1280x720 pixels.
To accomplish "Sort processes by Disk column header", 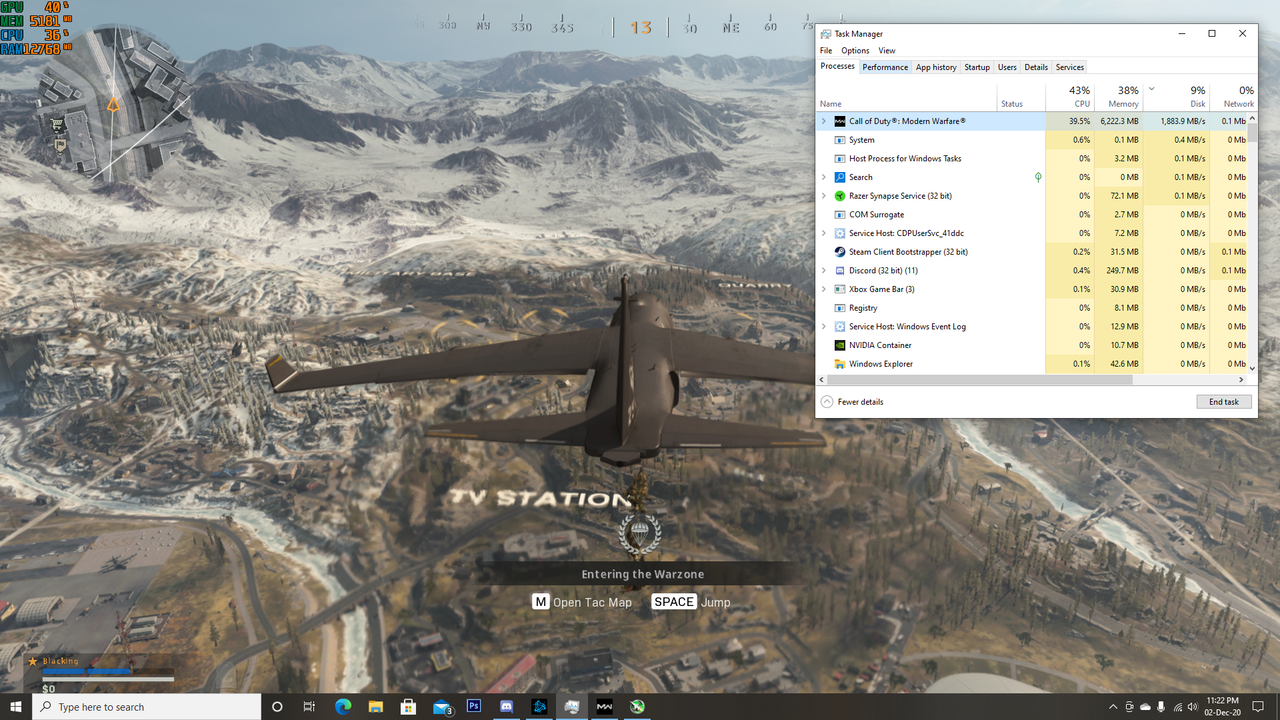I will coord(1177,96).
